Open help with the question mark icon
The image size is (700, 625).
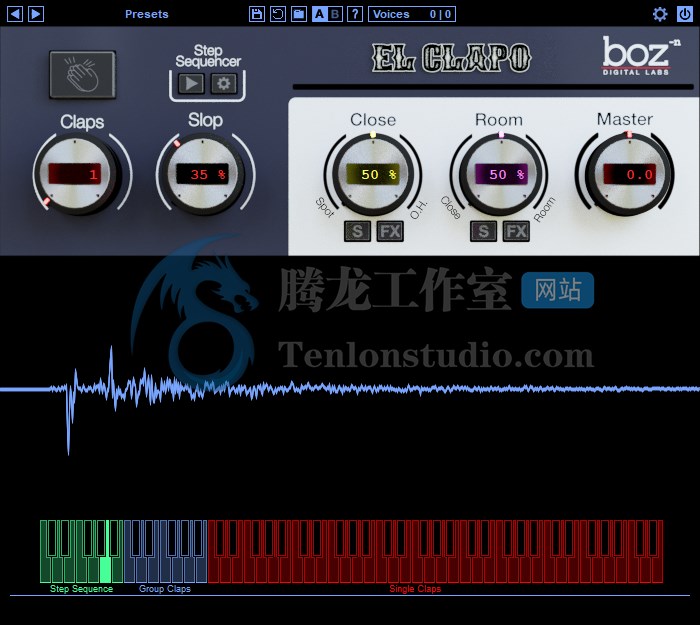pyautogui.click(x=355, y=14)
